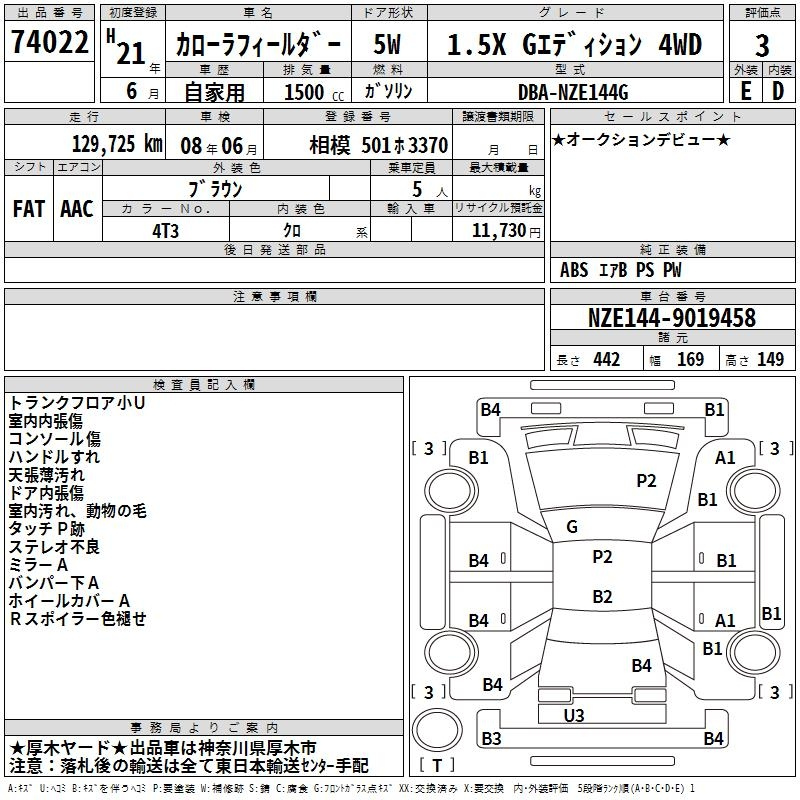800x800 pixels.
Task: Click the B2 roof damage marker
Action: (602, 597)
